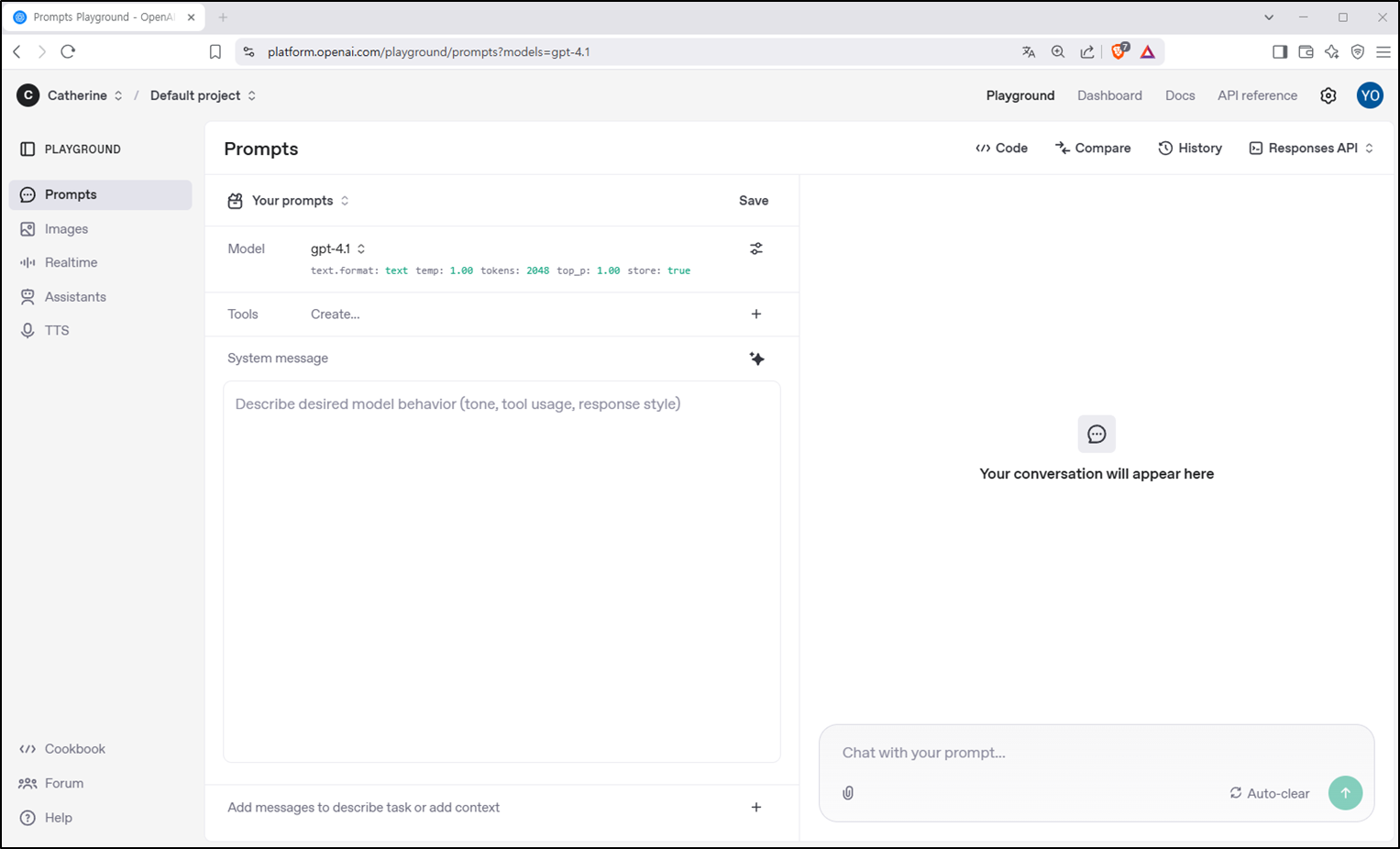Expand the Catherine organization switcher

118,95
